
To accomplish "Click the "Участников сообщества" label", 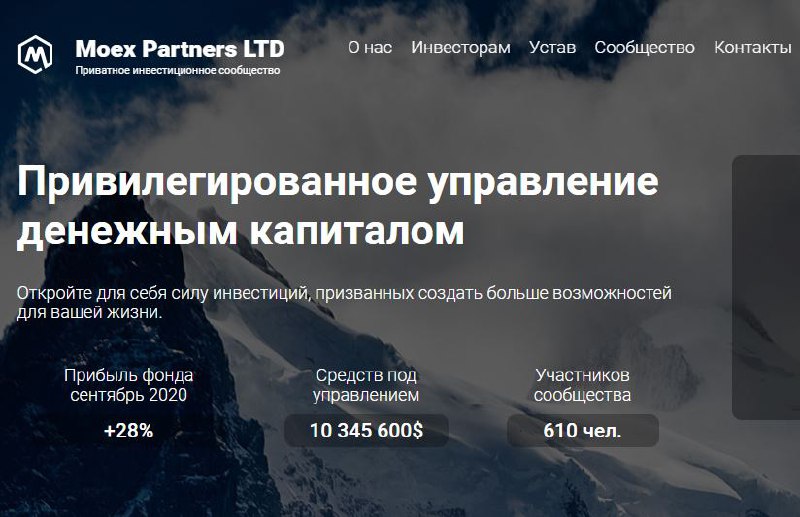I will [582, 385].
